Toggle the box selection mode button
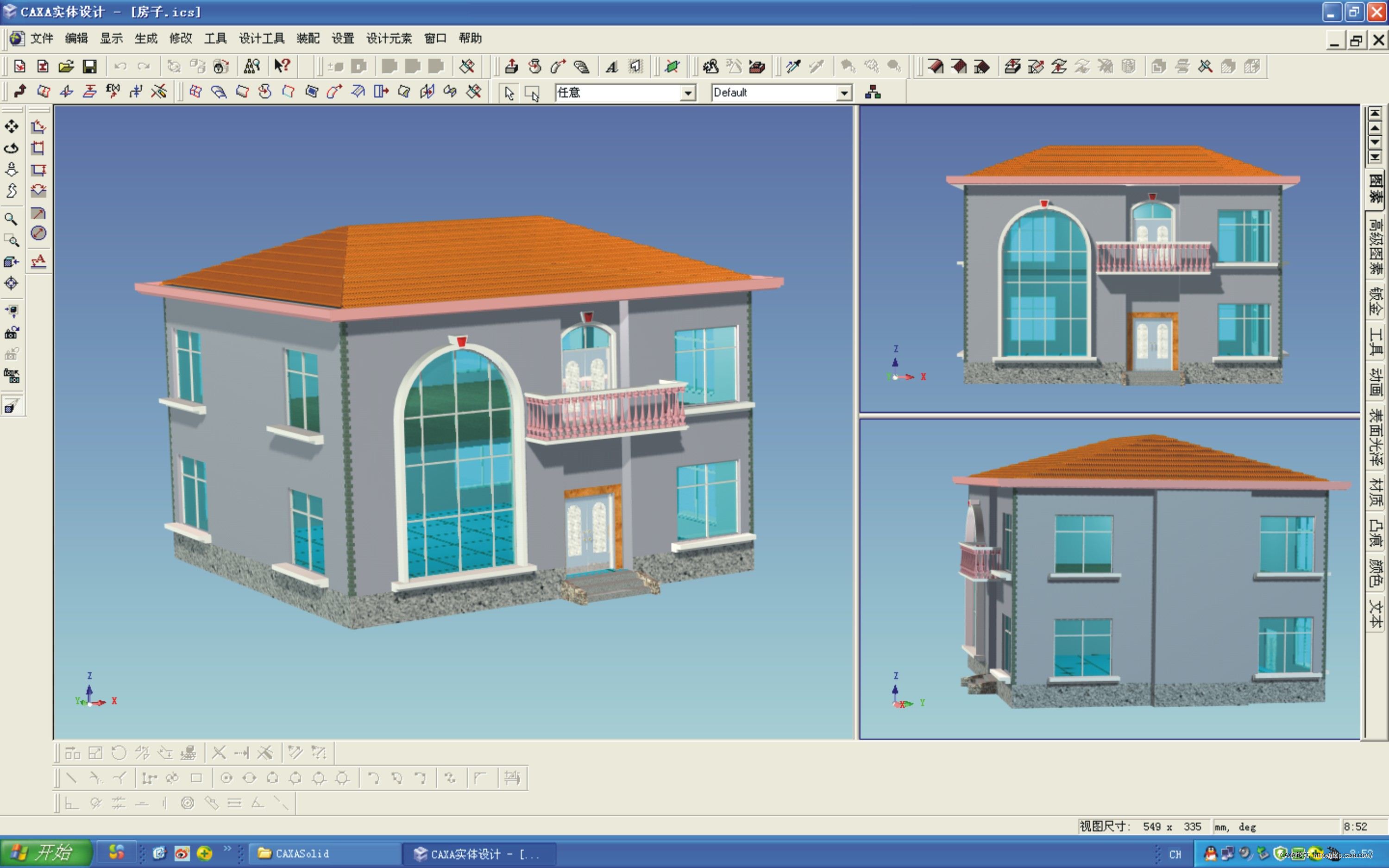This screenshot has height=868, width=1389. point(532,93)
